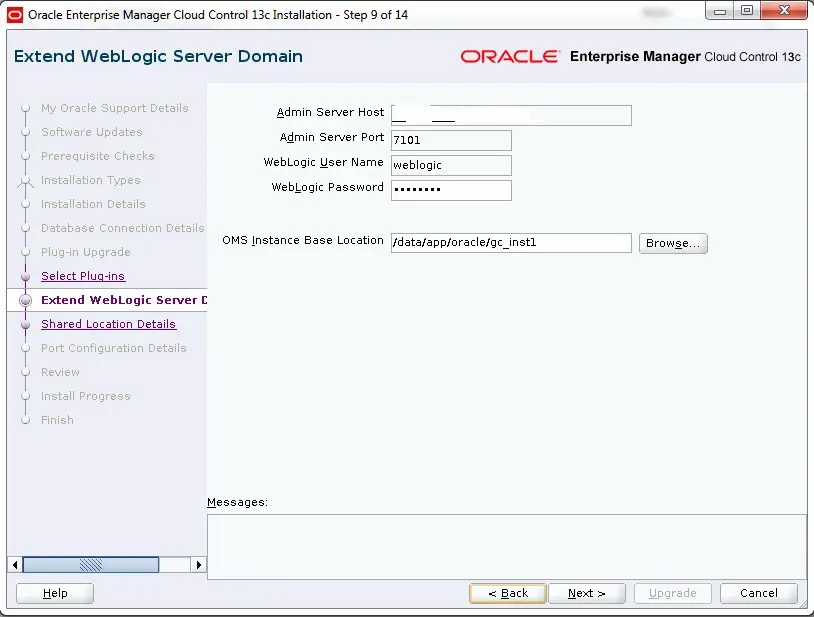Click the Extend WebLogic Server Domain page heading

click(158, 56)
